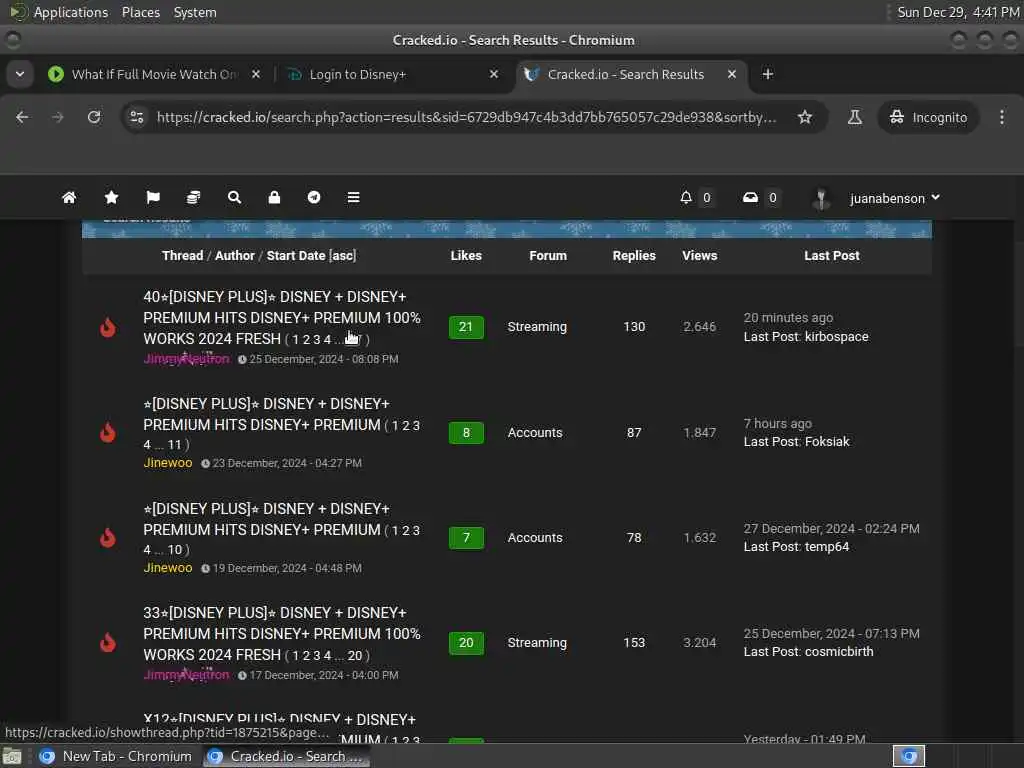
Task: Check the notification bell alerts
Action: [686, 197]
